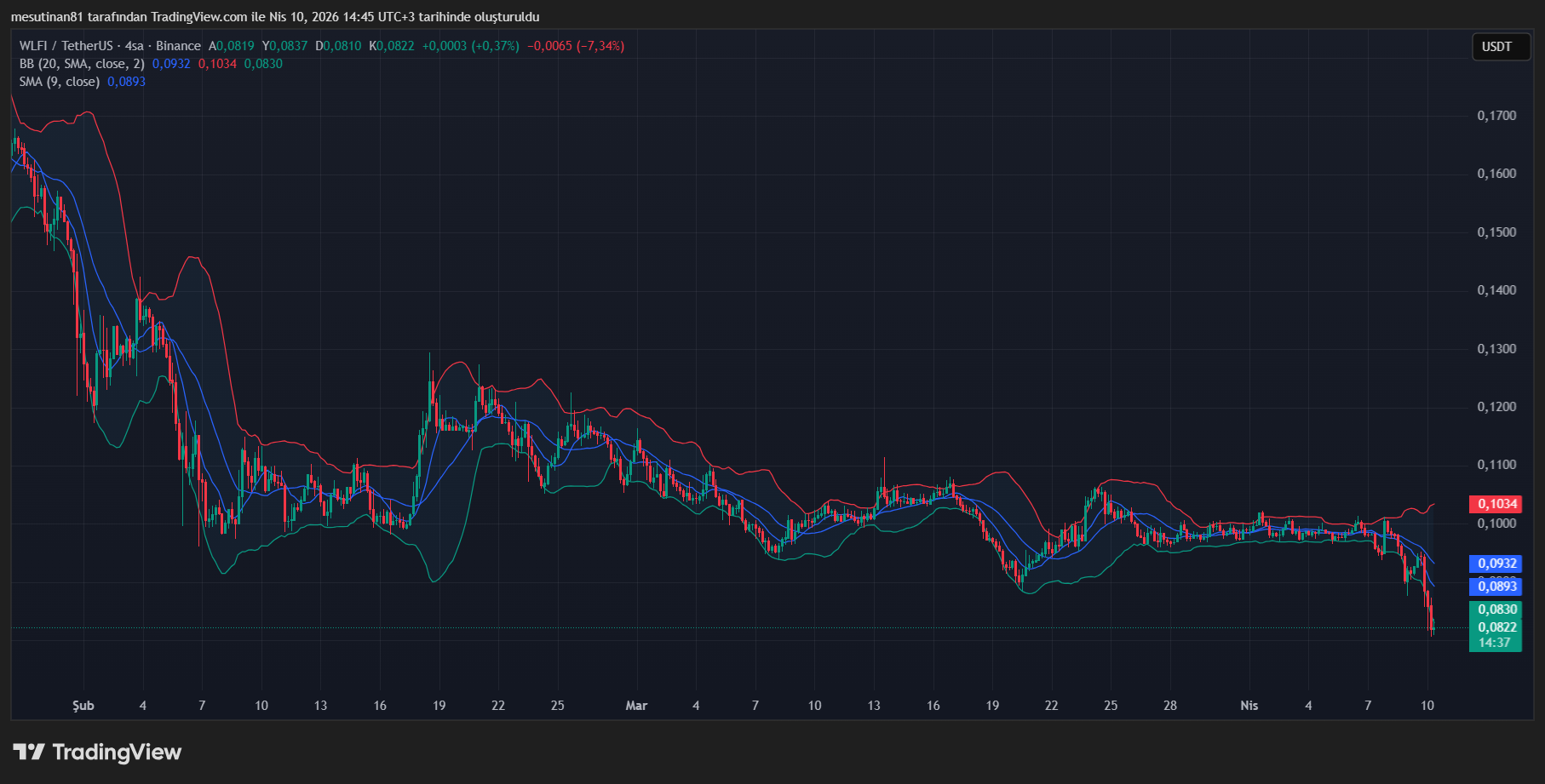Open the WLFI / TetherUS symbol legend
1545x784 pixels.
(x=65, y=46)
